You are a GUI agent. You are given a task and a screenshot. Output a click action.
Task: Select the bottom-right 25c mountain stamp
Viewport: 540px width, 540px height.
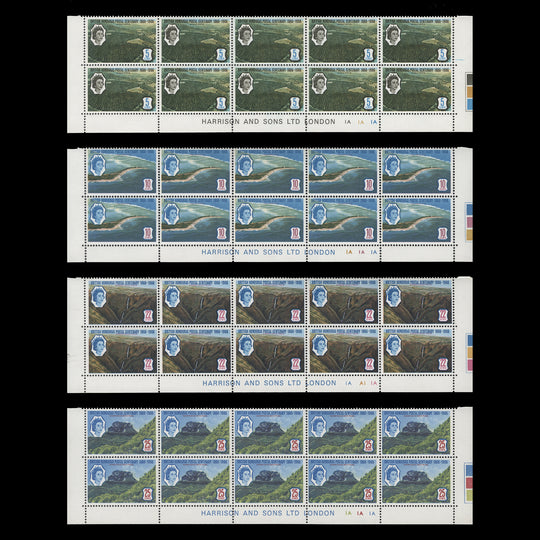point(416,481)
